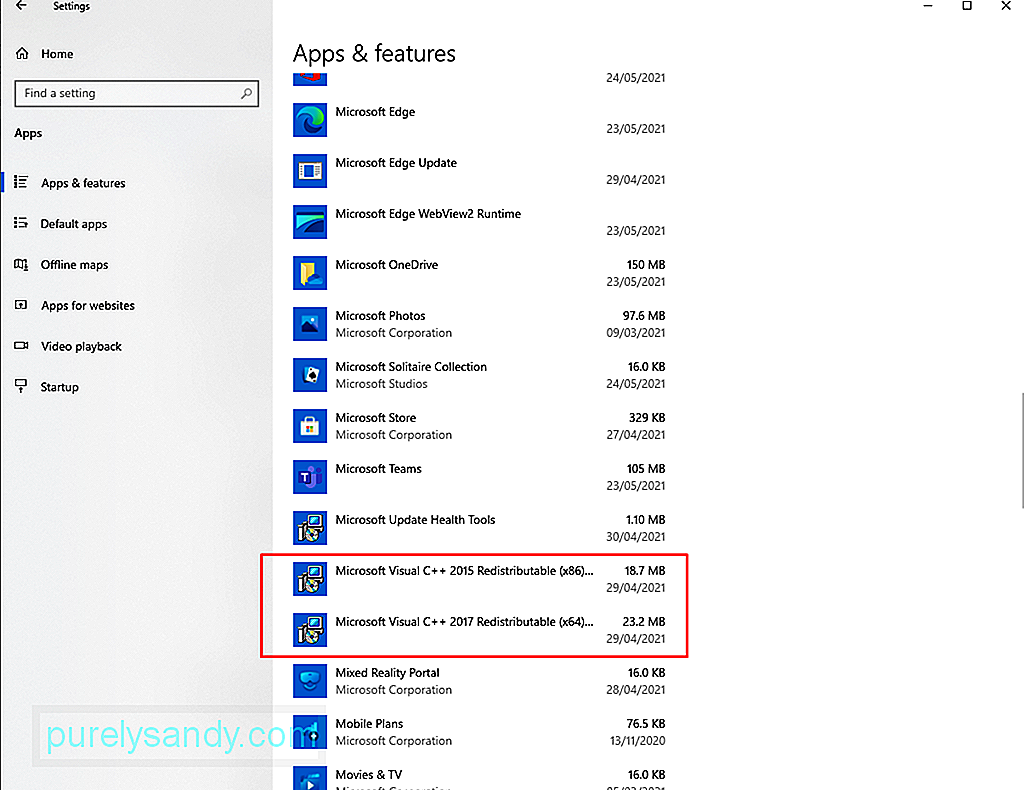Maximize the Settings window
The height and width of the screenshot is (790, 1024).
pos(967,6)
